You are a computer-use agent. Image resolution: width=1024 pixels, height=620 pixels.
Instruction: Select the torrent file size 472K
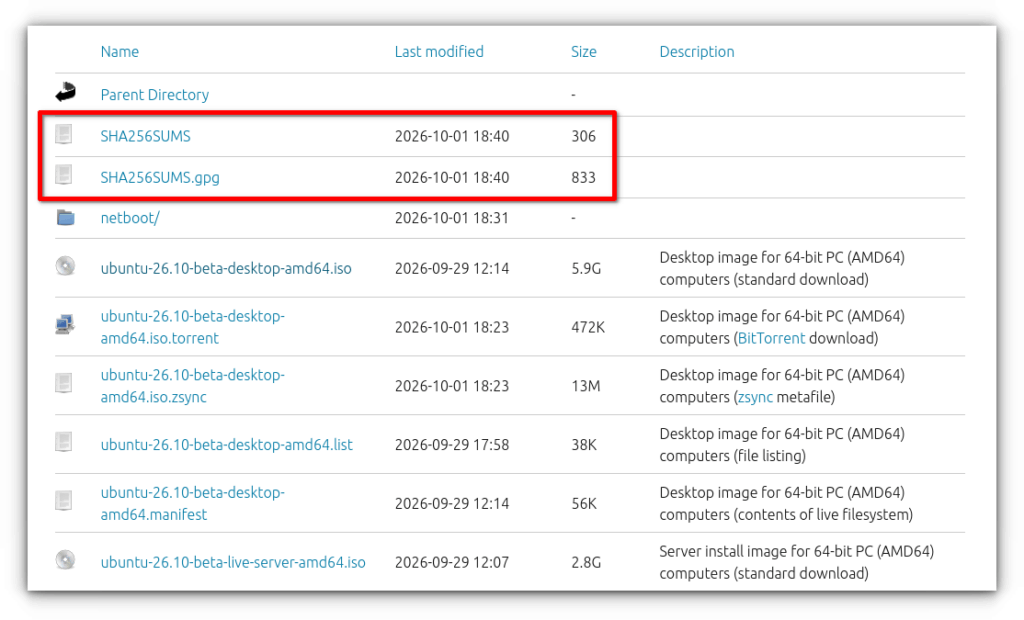click(588, 327)
